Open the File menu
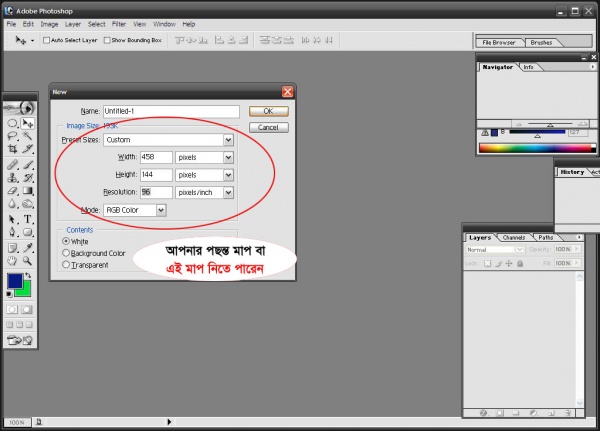Image resolution: width=600 pixels, height=431 pixels. [x=11, y=24]
